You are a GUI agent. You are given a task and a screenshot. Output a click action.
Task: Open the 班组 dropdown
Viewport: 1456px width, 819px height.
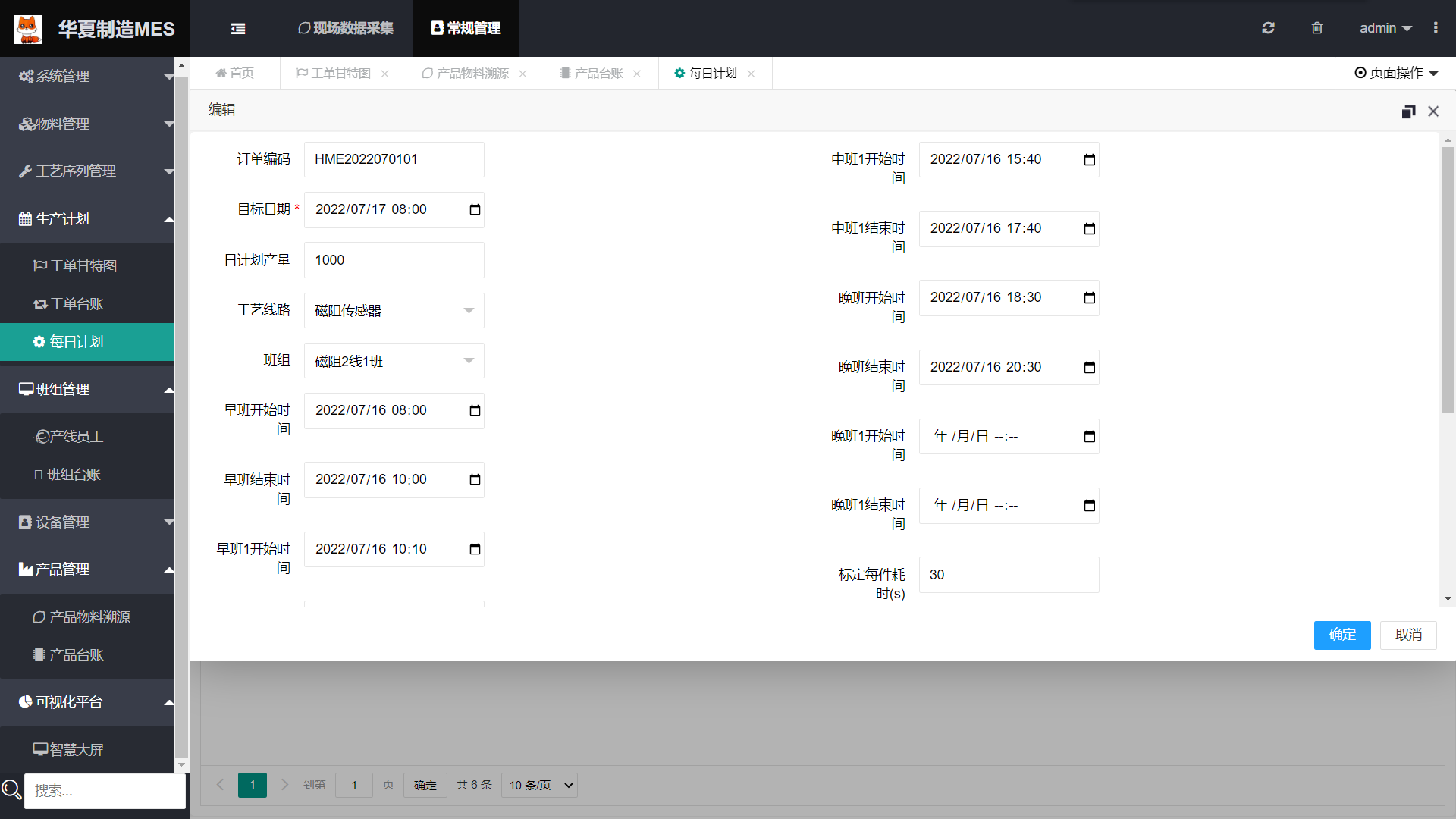(394, 361)
